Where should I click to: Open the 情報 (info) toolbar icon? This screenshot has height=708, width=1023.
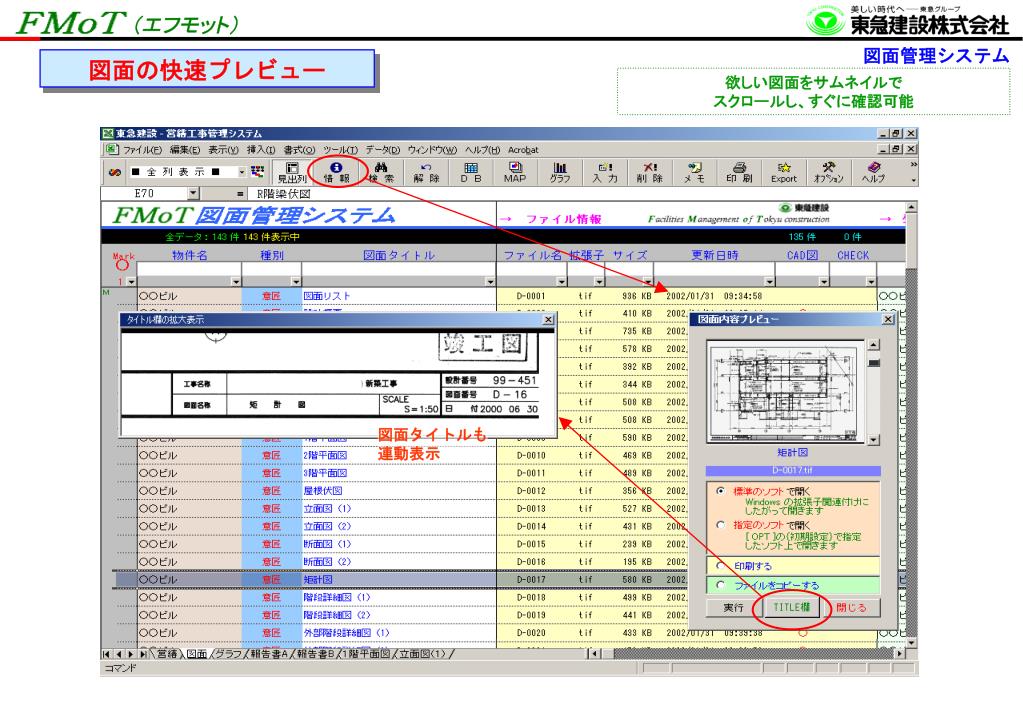[x=336, y=172]
